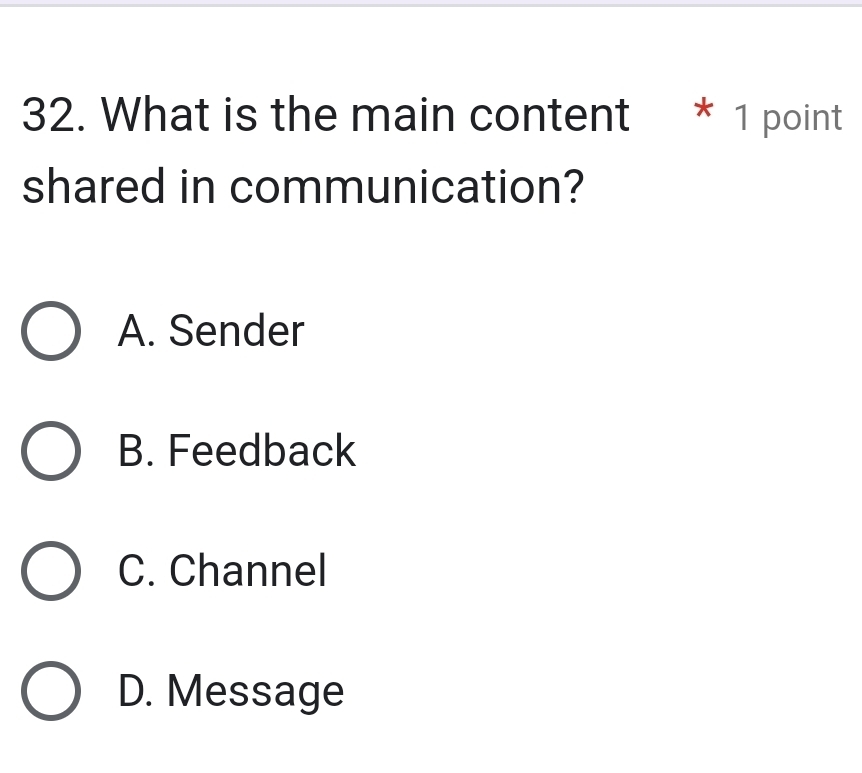Click the "1 point" score label
This screenshot has height=773, width=862.
tap(788, 118)
